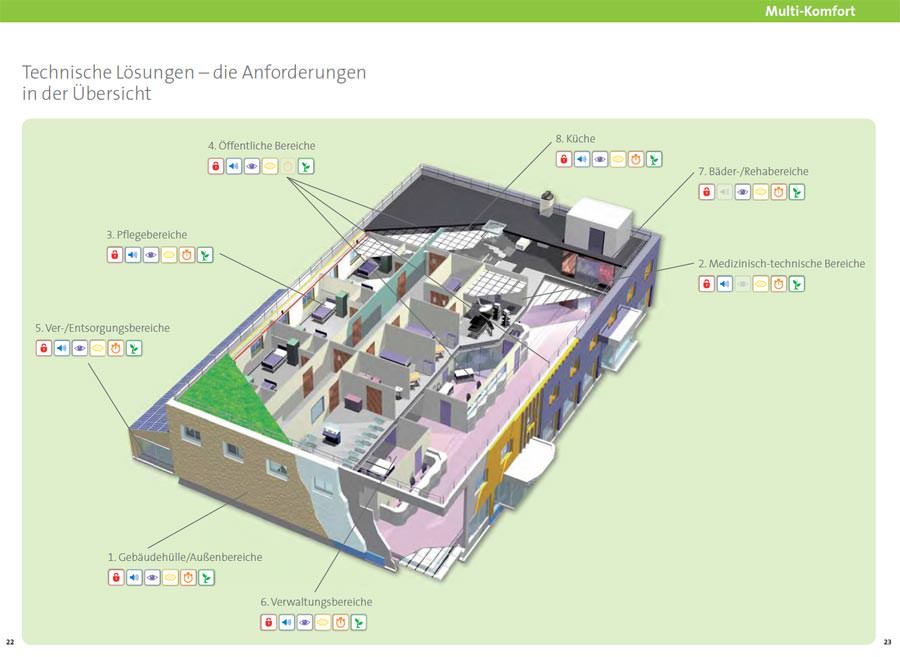Screen dimensions: 900x657
Task: Click the green plant under Ver-/Entsorgungsbereiche
Action: (x=134, y=348)
